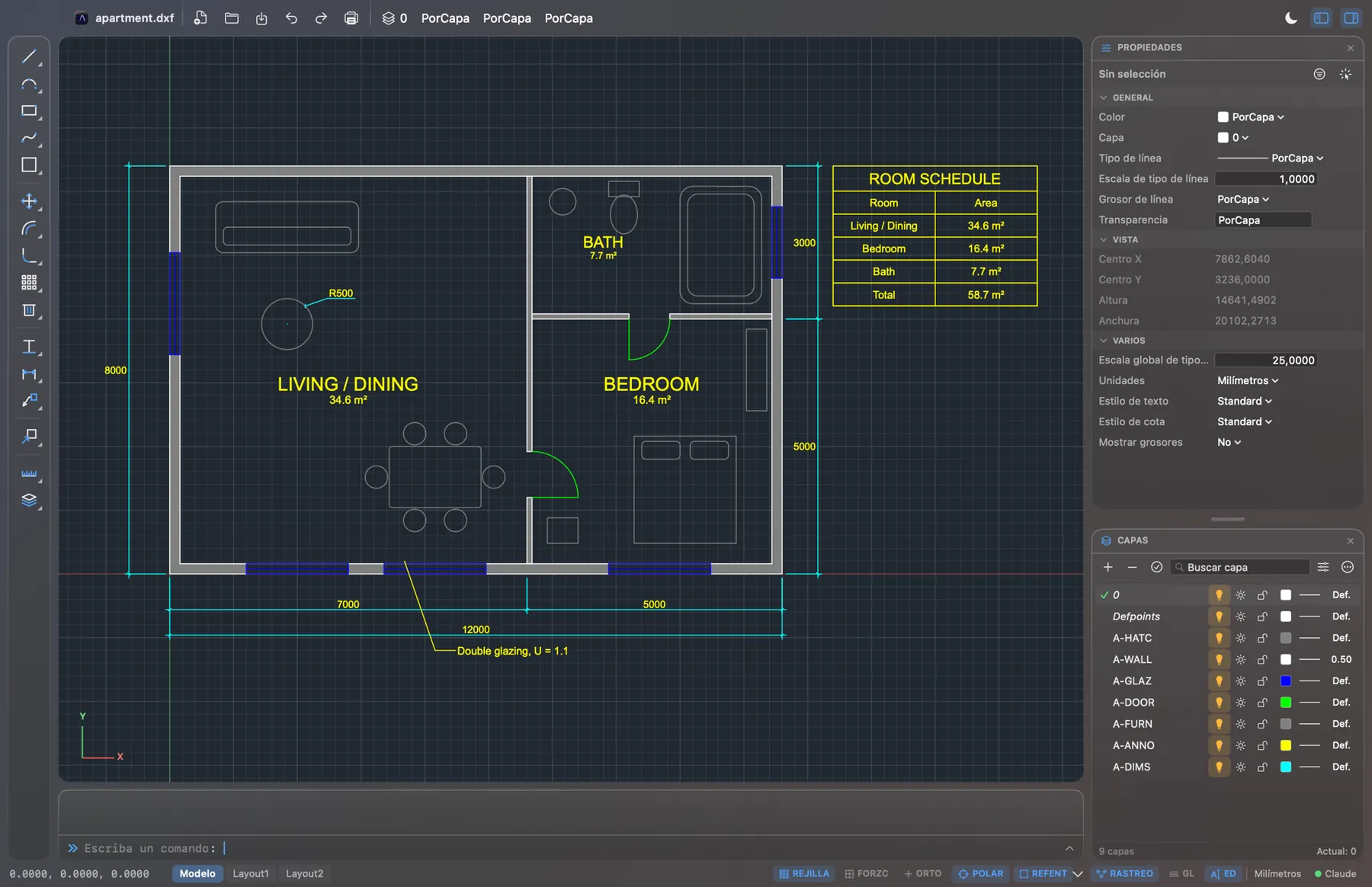Open the Measure ruler tool
This screenshot has width=1372, height=887.
tap(29, 473)
